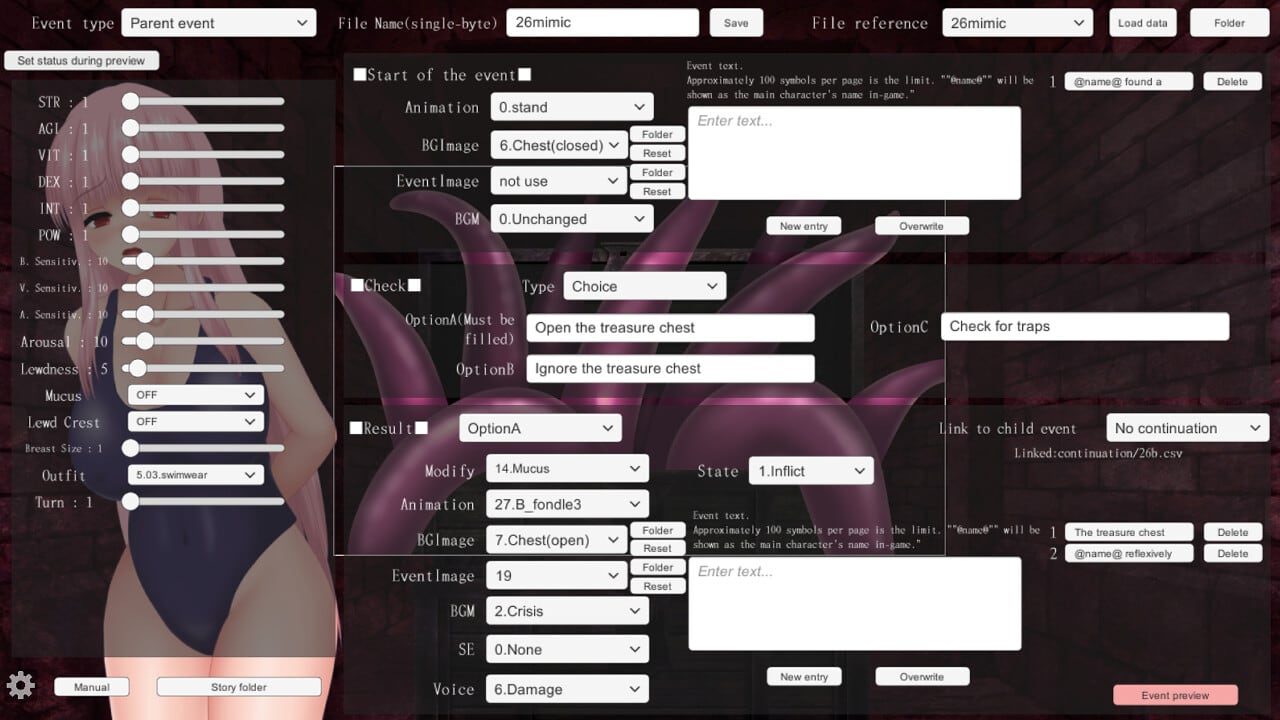Reset the BGImage in Start of event
Image resolution: width=1280 pixels, height=720 pixels.
click(657, 153)
